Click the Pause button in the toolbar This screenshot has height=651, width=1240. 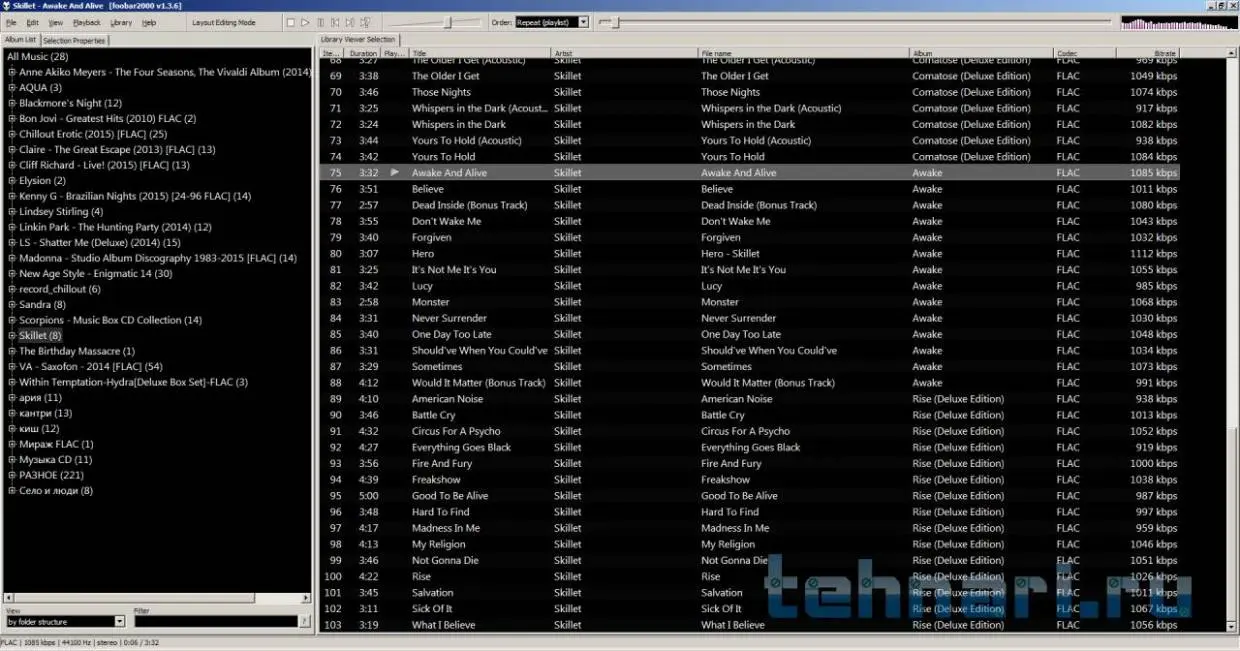pyautogui.click(x=320, y=22)
